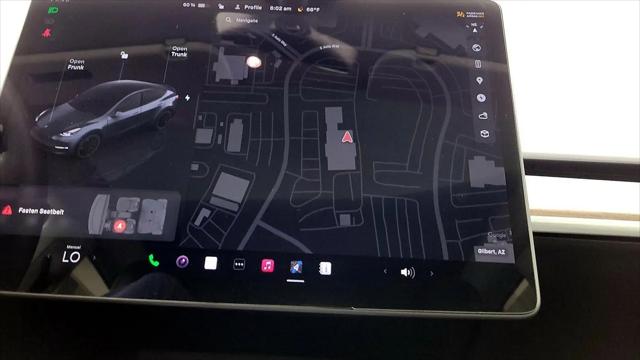
Task: Open the pink Music app
Action: (267, 266)
